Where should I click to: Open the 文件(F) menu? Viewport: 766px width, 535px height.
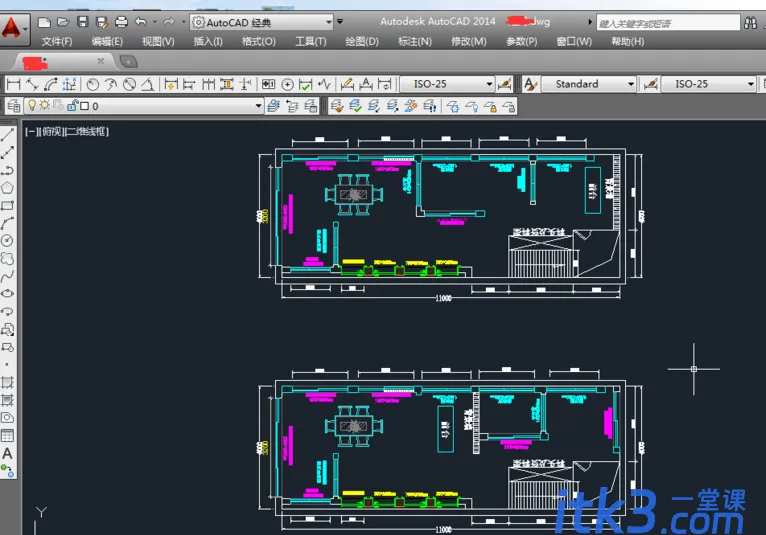[x=57, y=42]
